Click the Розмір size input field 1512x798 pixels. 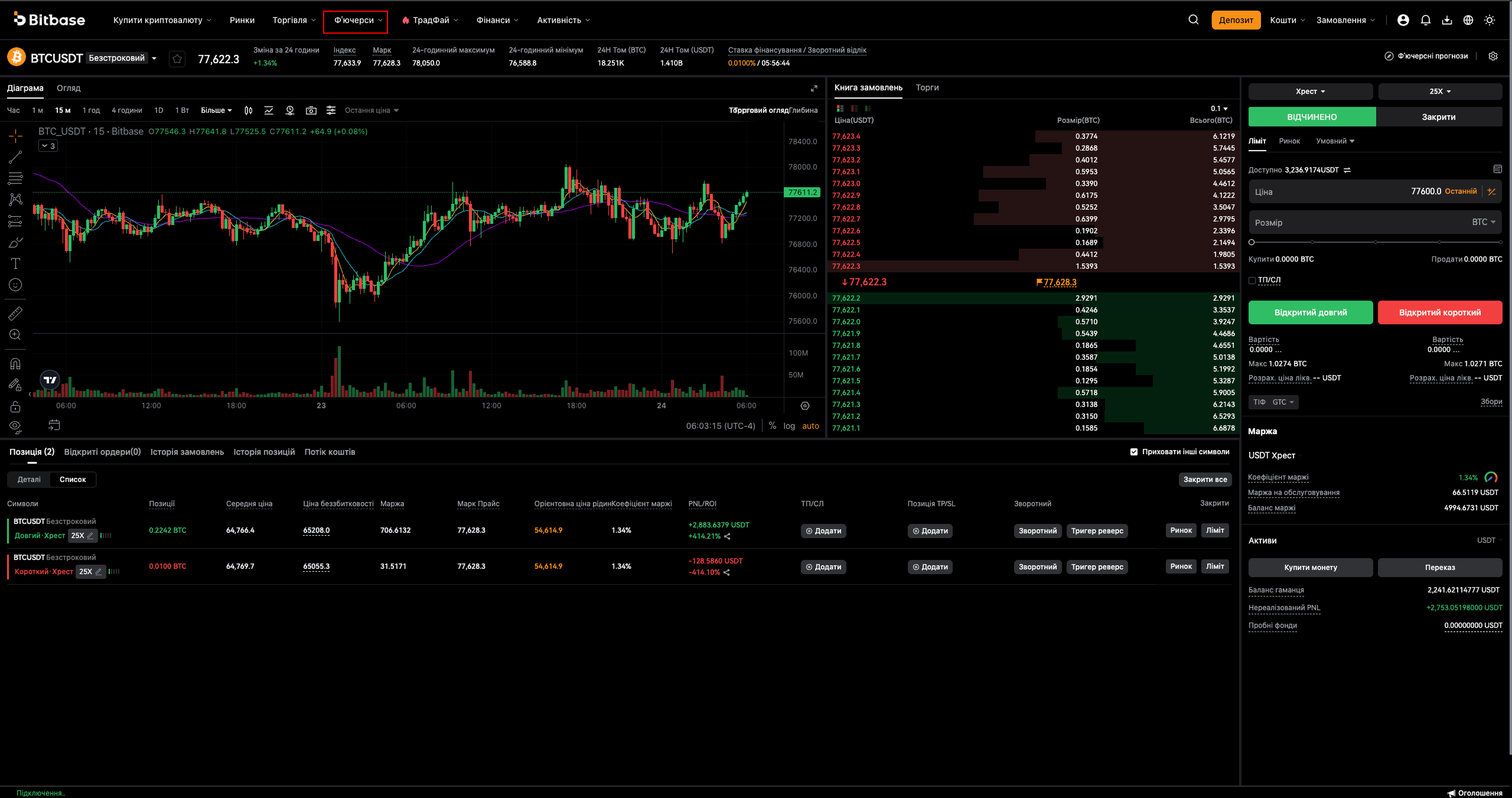pos(1375,222)
